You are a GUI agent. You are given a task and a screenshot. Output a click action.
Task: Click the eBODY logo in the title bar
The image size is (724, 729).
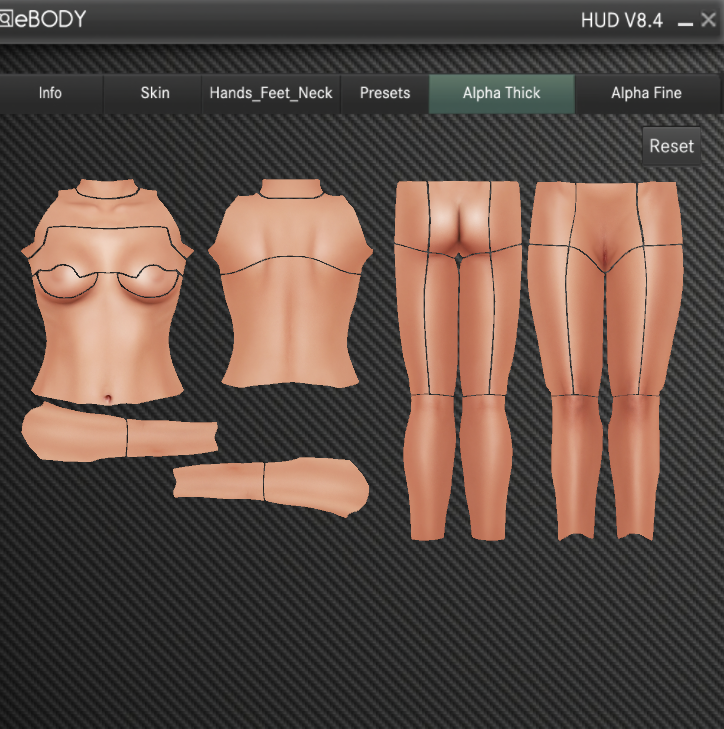[x=44, y=19]
